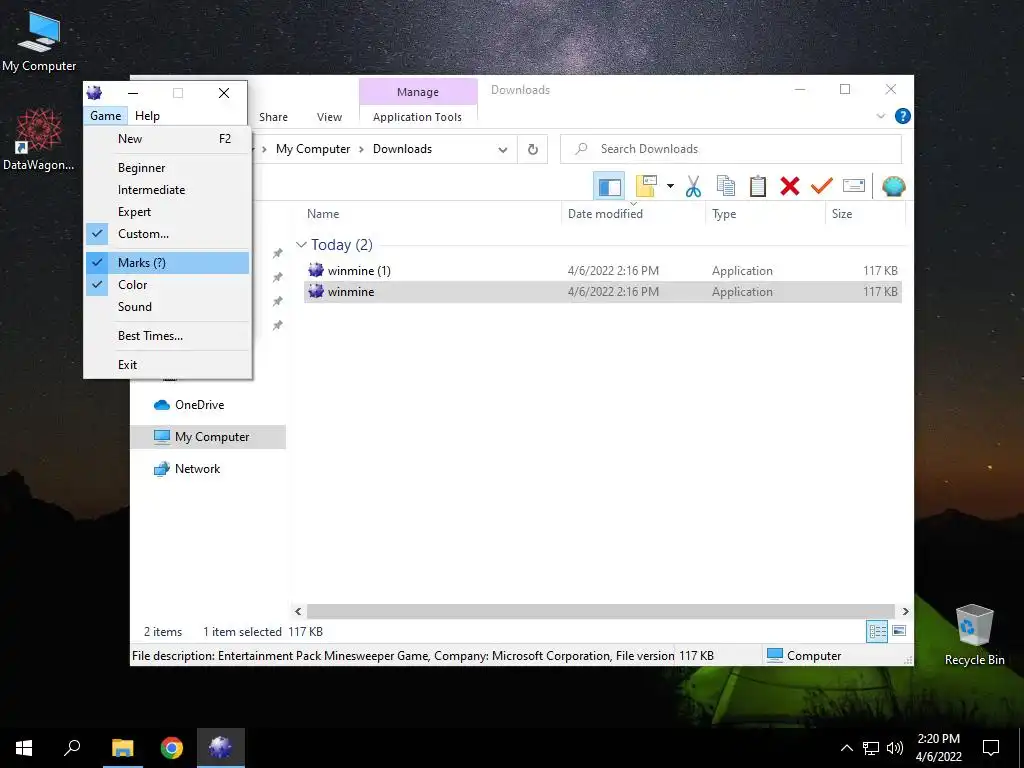Open the address bar history dropdown
The height and width of the screenshot is (768, 1024).
[503, 150]
